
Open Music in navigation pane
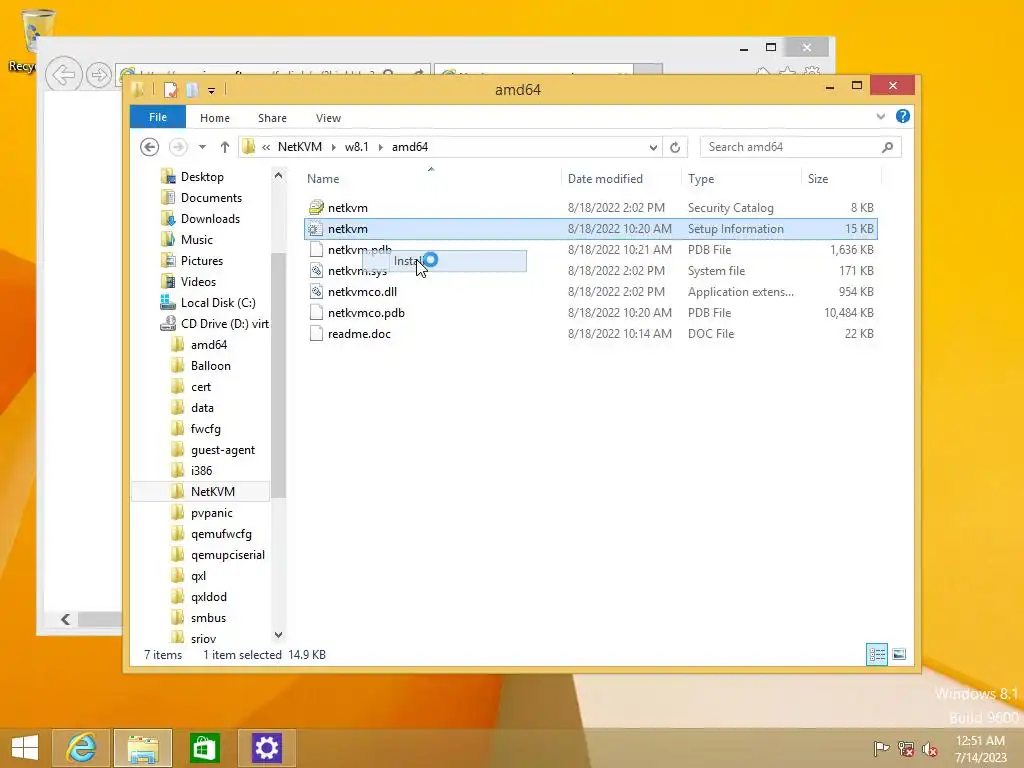coord(197,240)
